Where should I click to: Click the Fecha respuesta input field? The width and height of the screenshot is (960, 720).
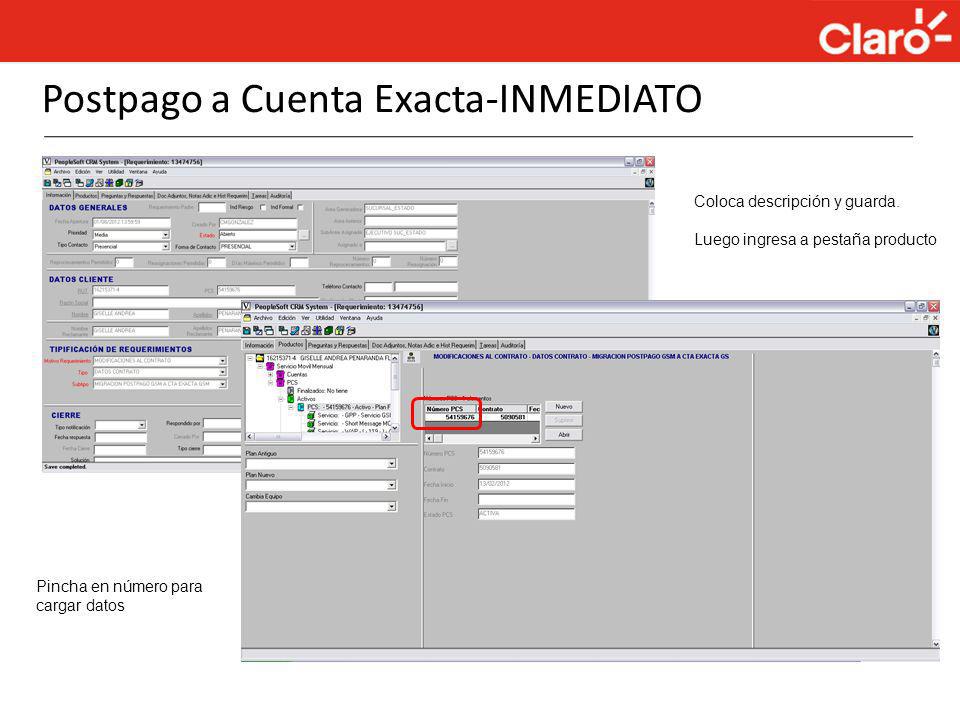[x=121, y=437]
